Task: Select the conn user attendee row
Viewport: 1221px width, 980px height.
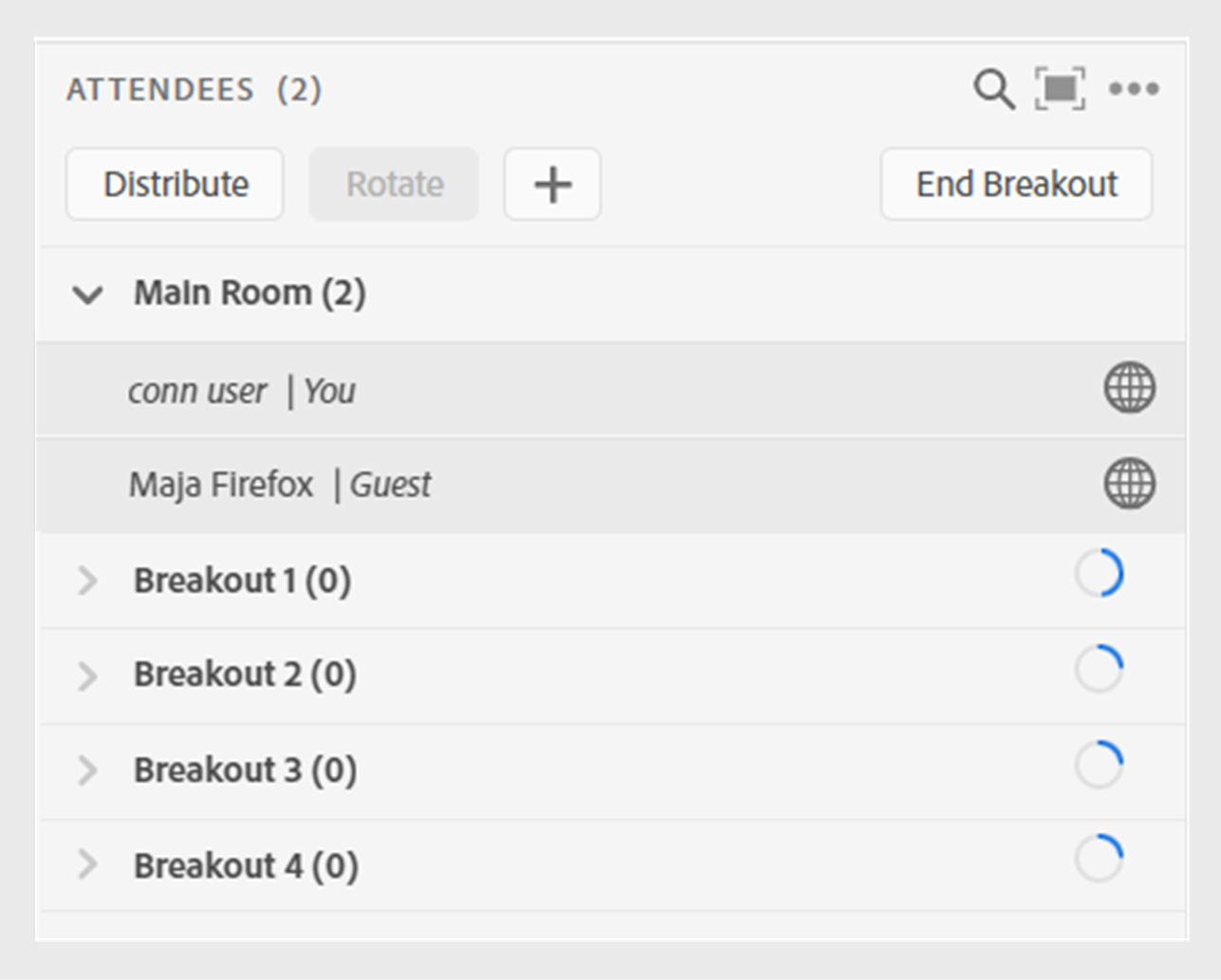Action: 474,390
